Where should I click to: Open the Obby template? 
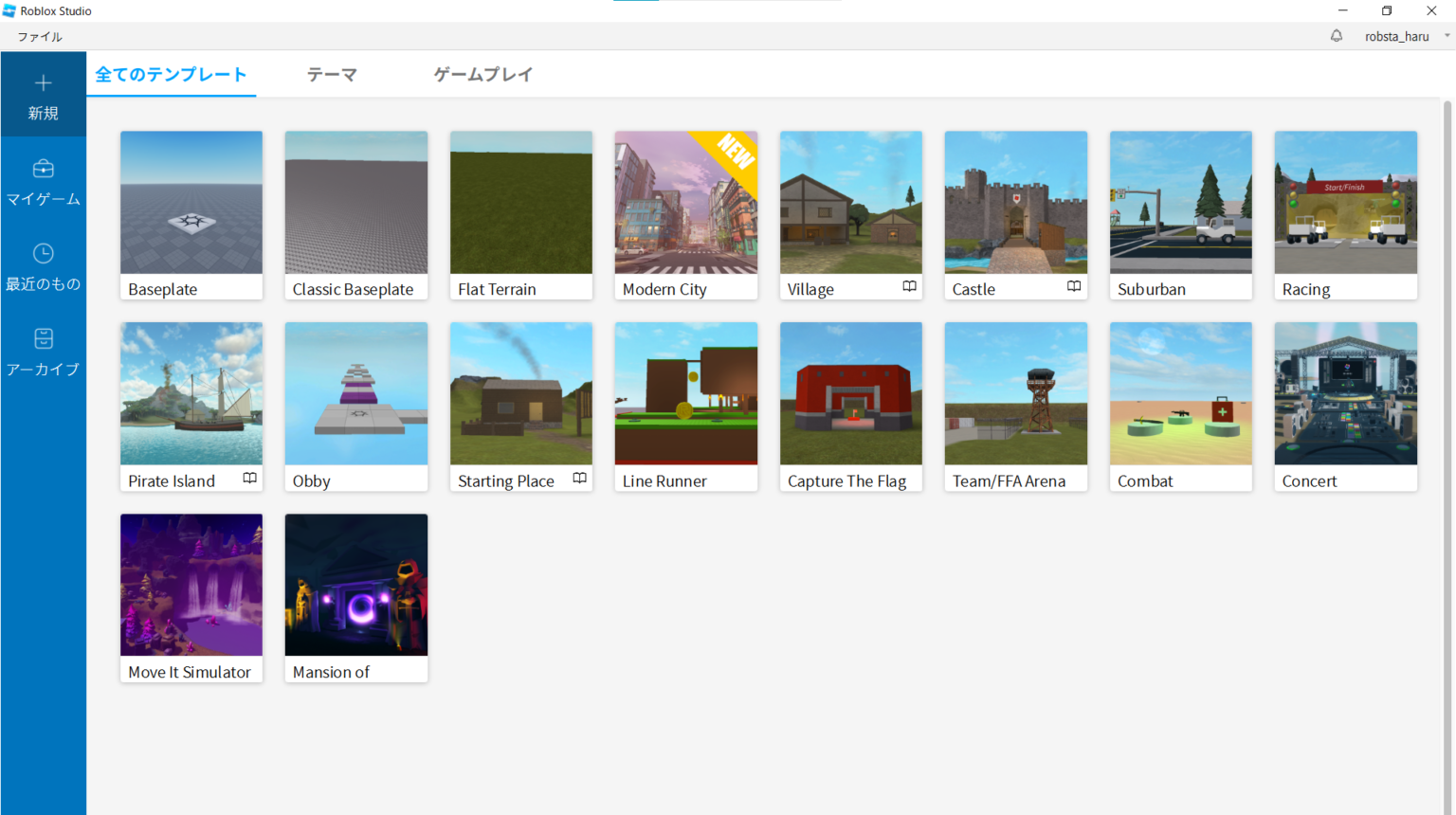point(355,394)
